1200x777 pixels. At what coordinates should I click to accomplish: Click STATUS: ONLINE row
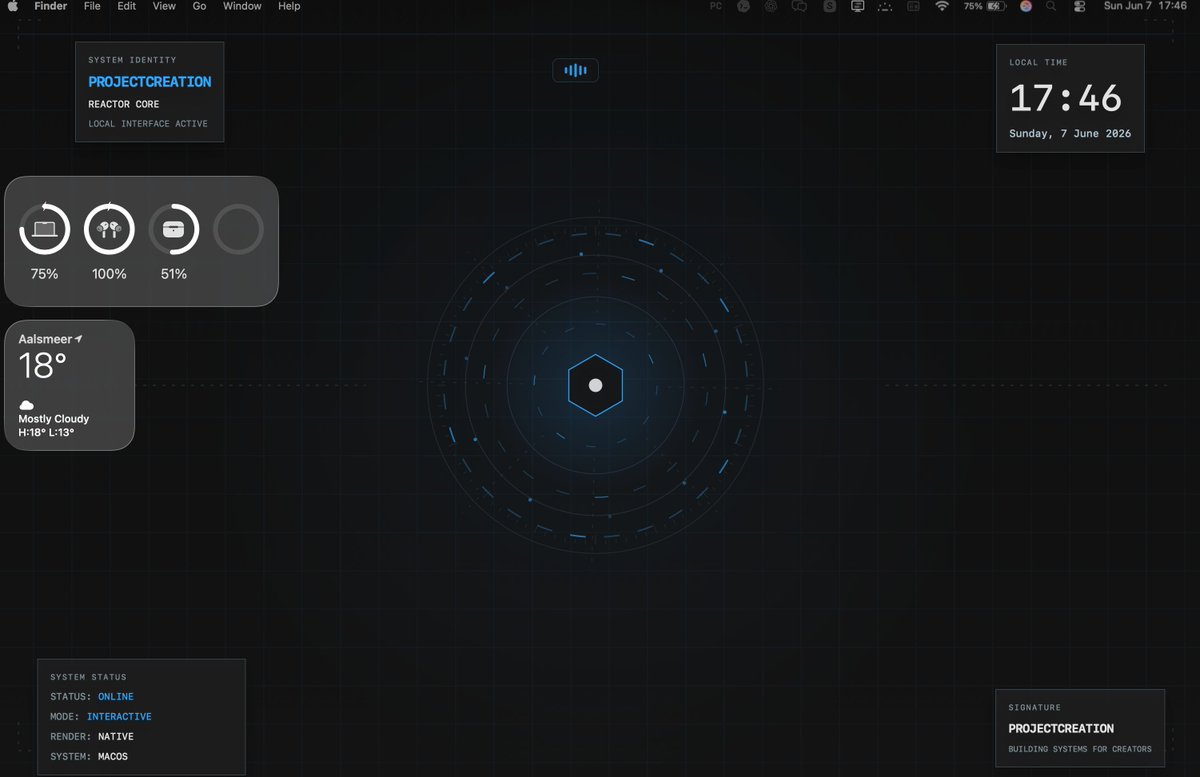tap(92, 697)
